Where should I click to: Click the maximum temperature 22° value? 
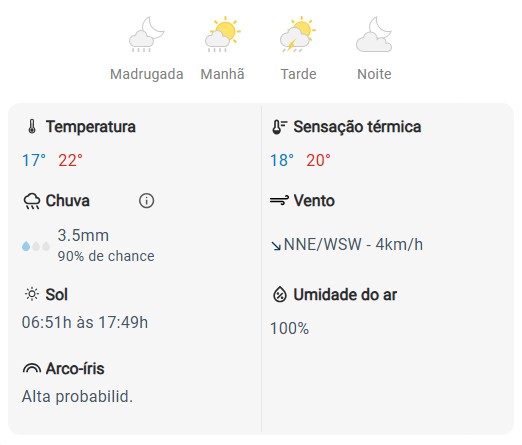coord(70,160)
